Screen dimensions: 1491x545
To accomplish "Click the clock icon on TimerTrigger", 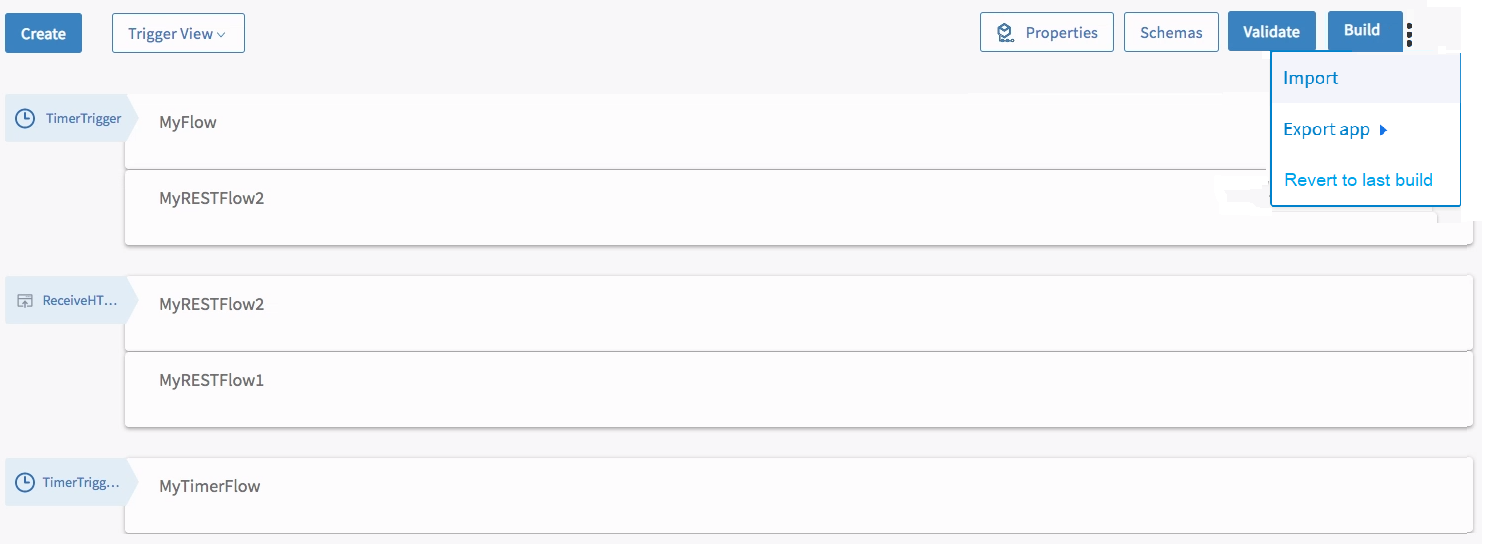I will coord(25,119).
